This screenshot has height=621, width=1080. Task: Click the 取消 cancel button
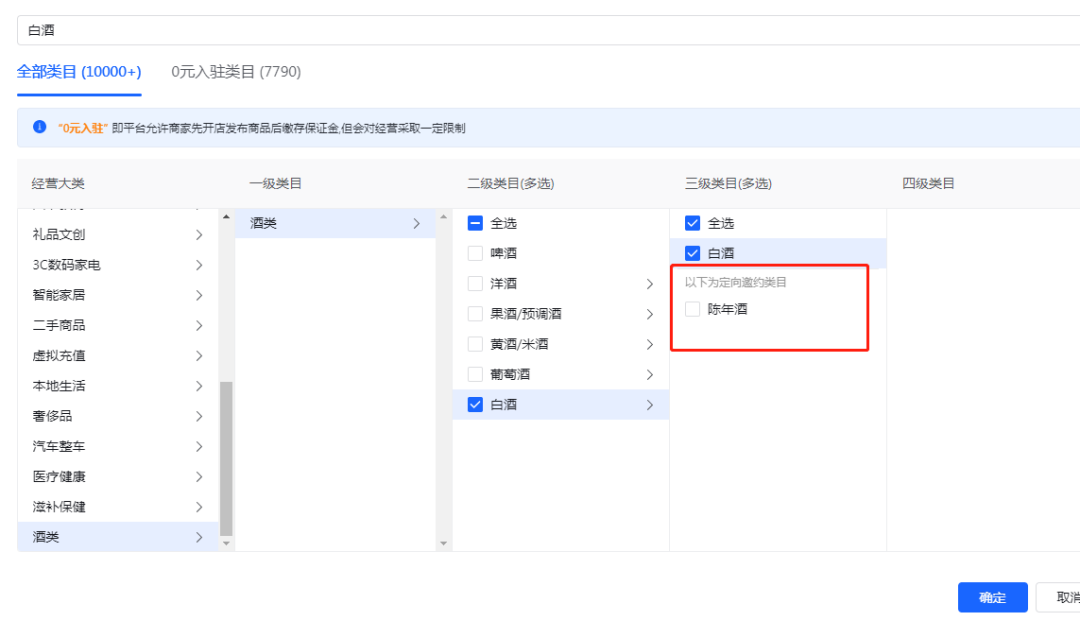[x=1065, y=597]
